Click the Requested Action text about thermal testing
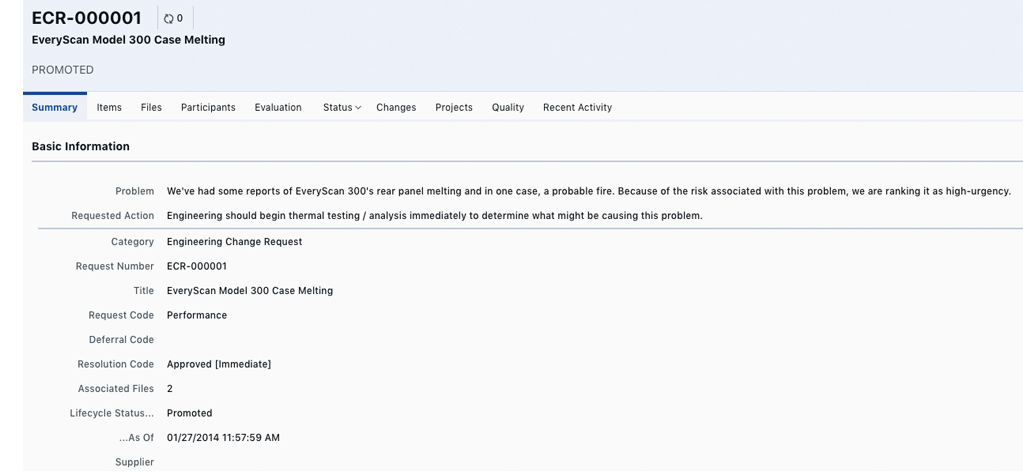This screenshot has width=1023, height=473. (435, 215)
